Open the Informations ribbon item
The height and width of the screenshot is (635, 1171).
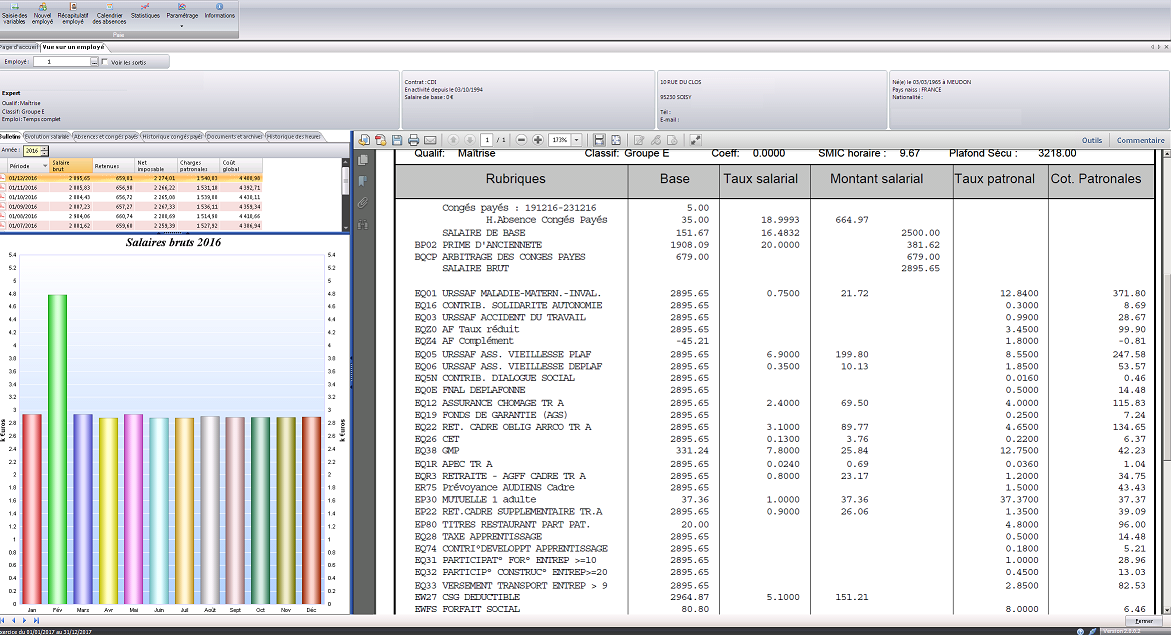pos(220,11)
